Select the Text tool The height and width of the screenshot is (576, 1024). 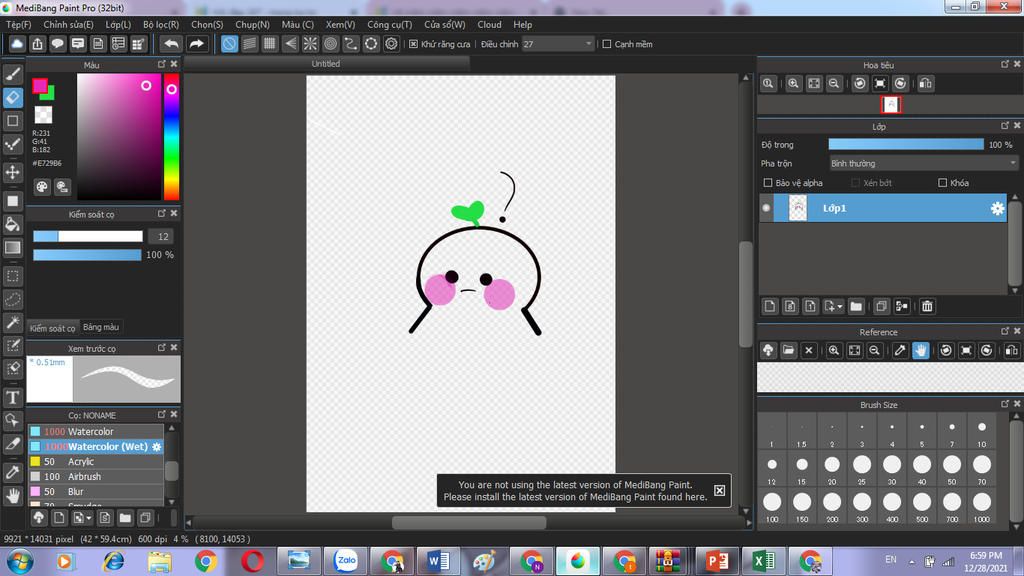pyautogui.click(x=12, y=397)
